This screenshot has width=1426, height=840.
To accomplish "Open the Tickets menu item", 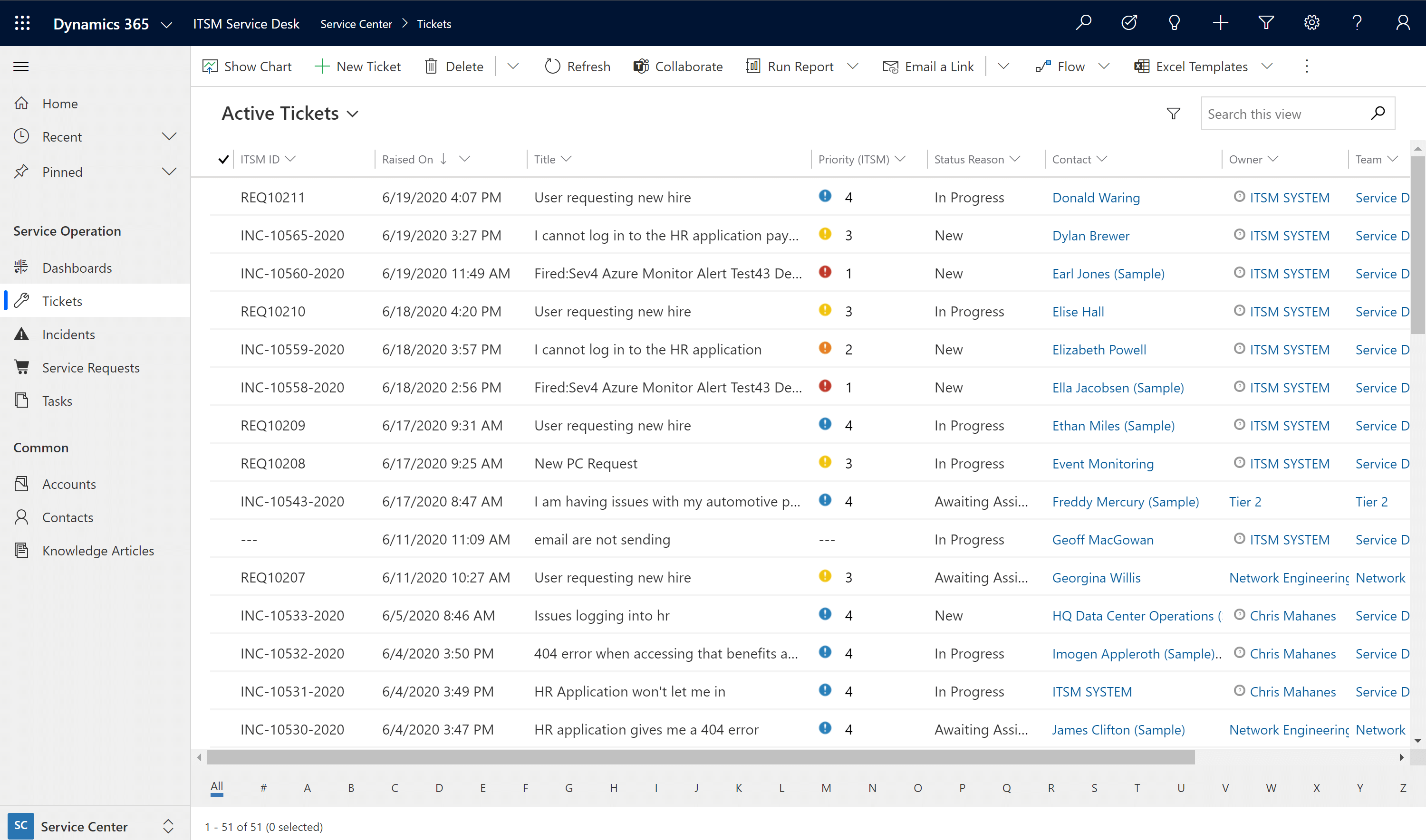I will click(x=62, y=300).
